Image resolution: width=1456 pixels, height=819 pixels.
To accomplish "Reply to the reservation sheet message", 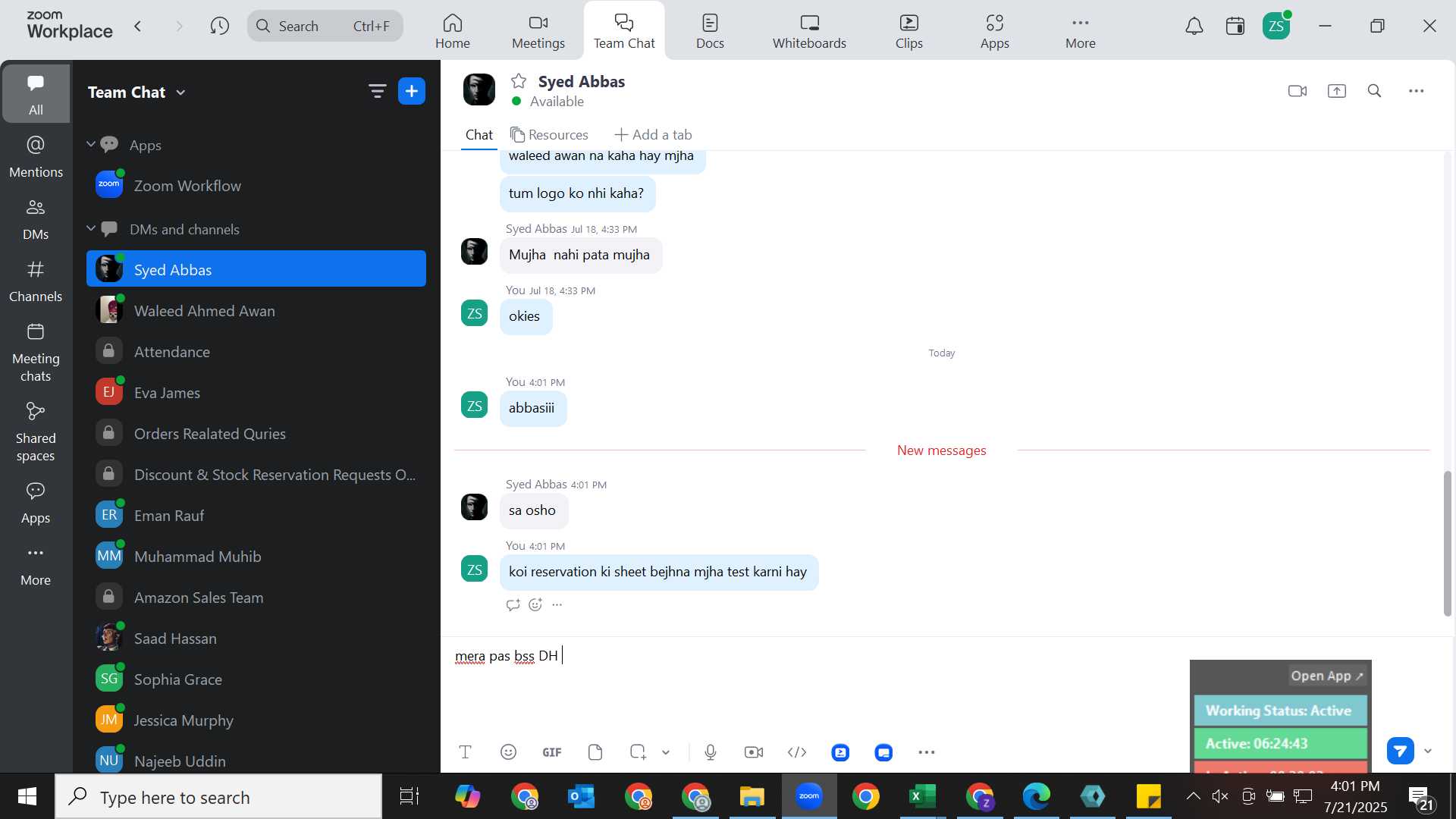I will tap(513, 604).
